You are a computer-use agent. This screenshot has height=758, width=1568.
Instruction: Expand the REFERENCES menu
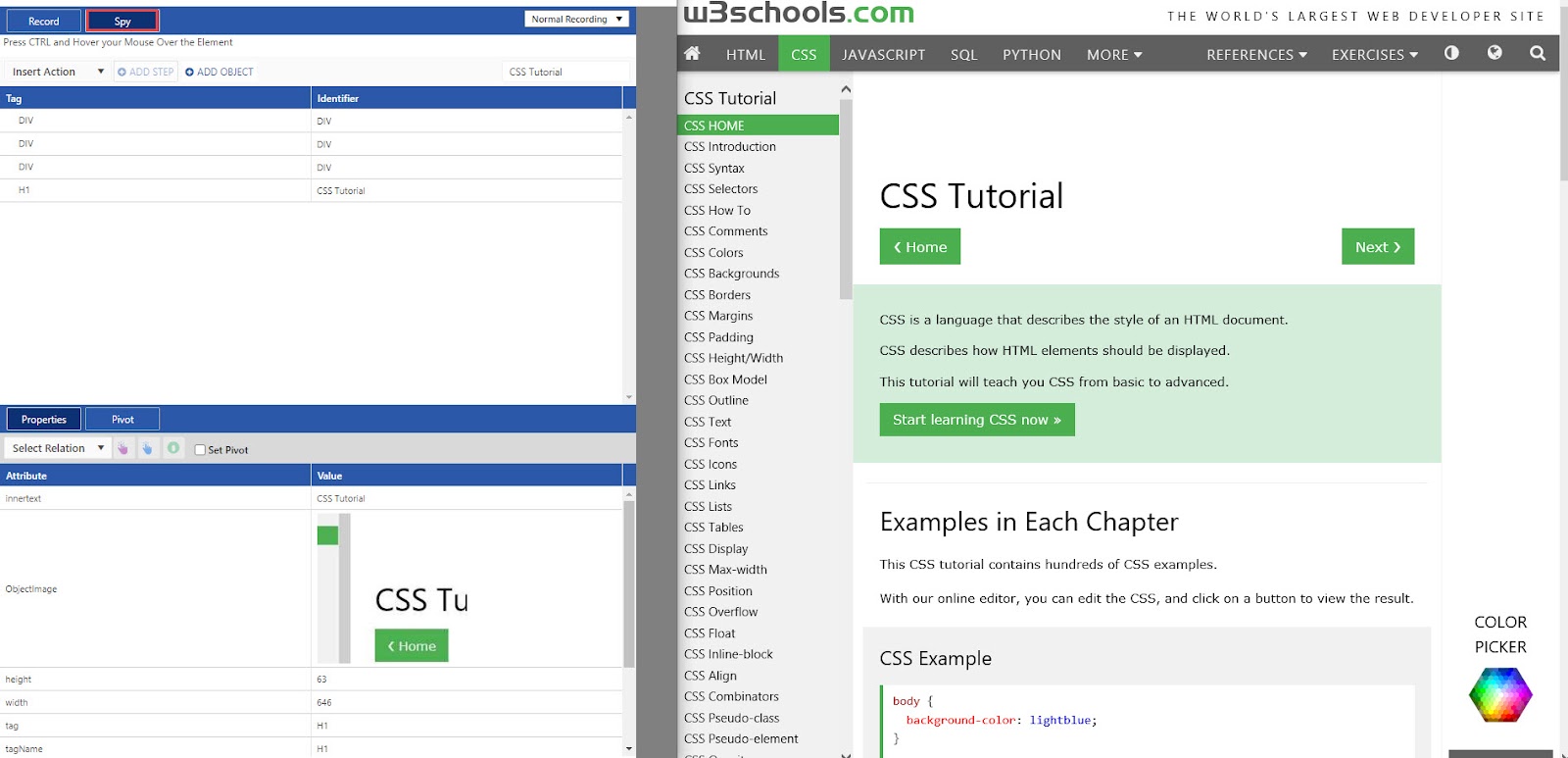pos(1256,55)
